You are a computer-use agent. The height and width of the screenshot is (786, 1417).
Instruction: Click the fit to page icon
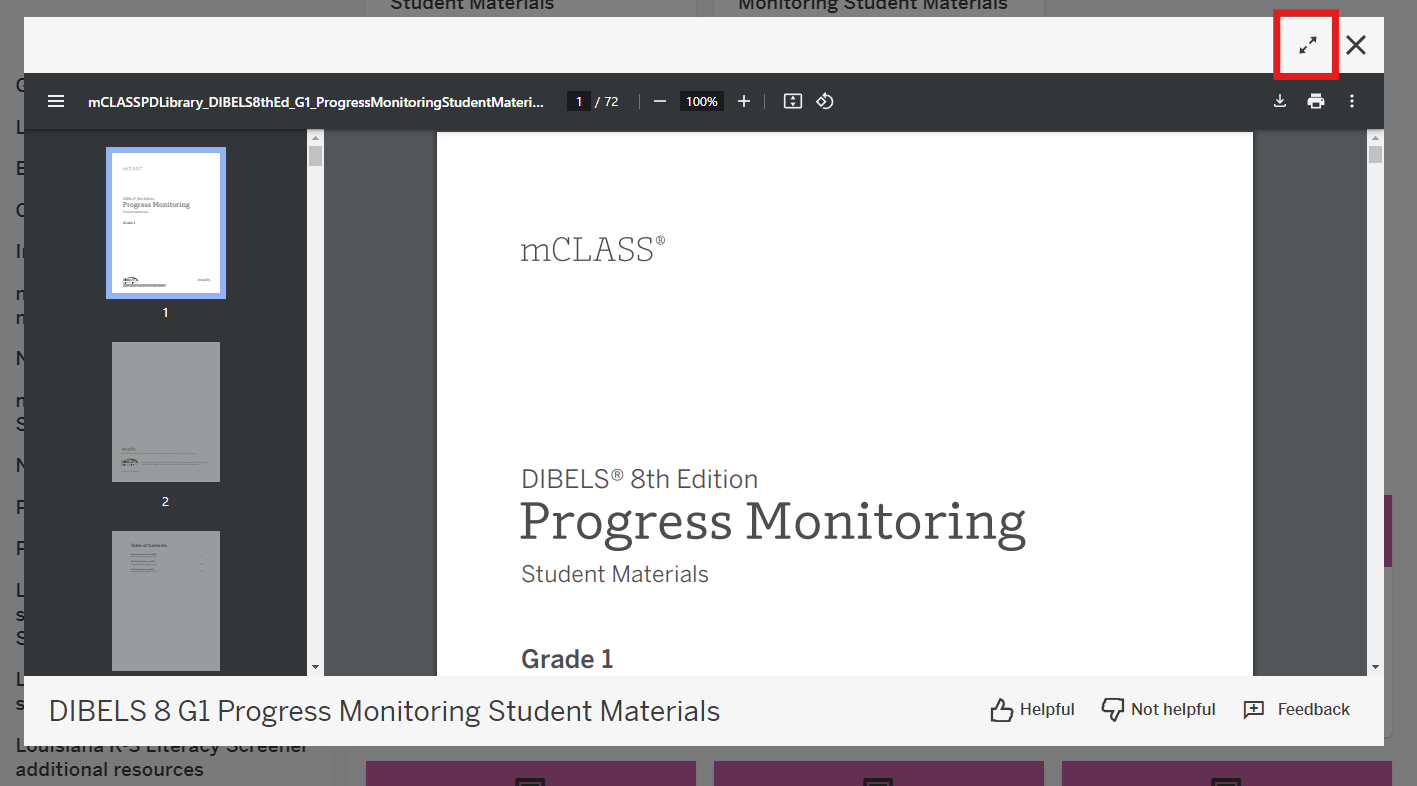click(x=792, y=101)
